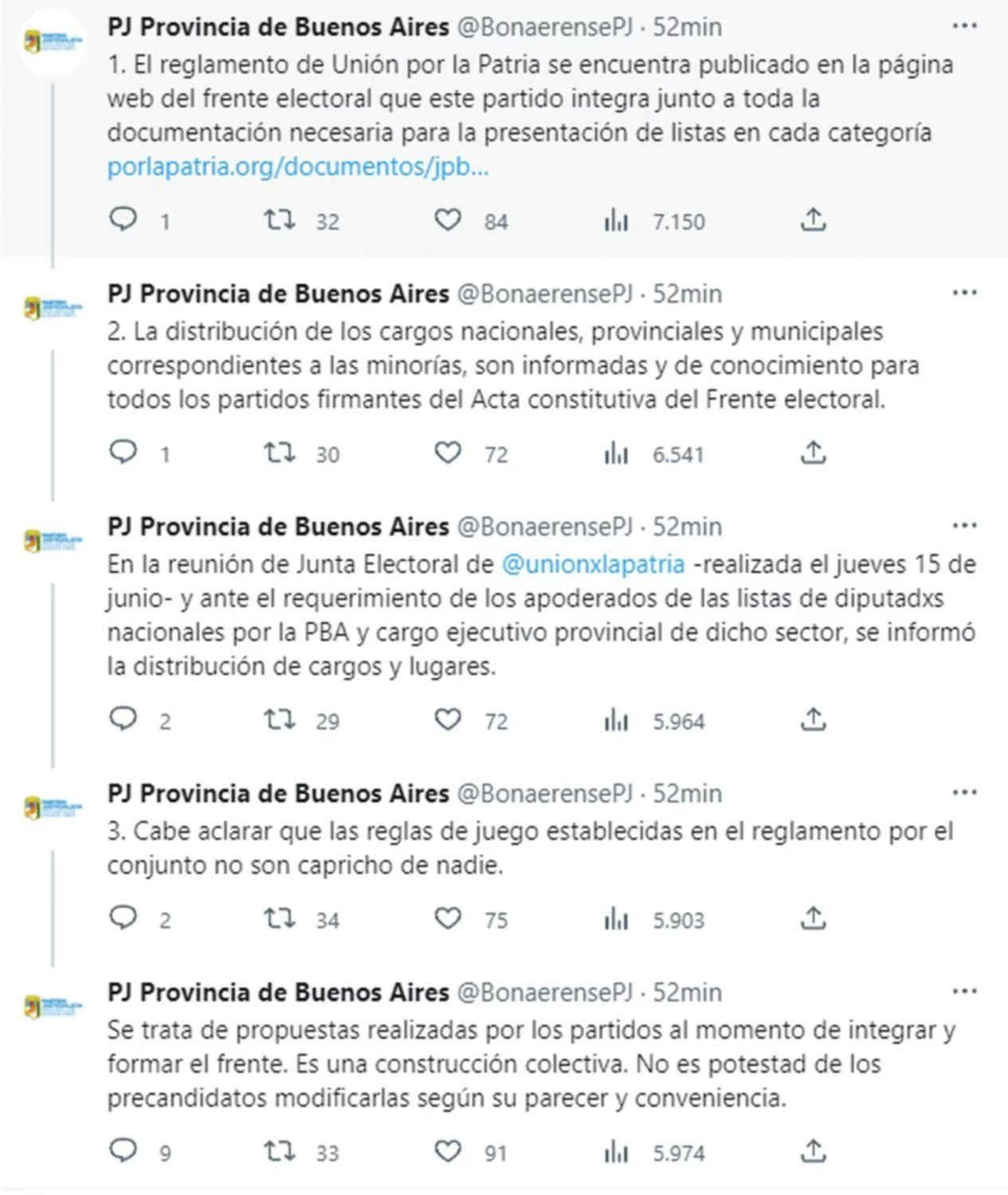This screenshot has width=1008, height=1195.
Task: Retweet the tweet with 34 retweets
Action: [x=280, y=919]
